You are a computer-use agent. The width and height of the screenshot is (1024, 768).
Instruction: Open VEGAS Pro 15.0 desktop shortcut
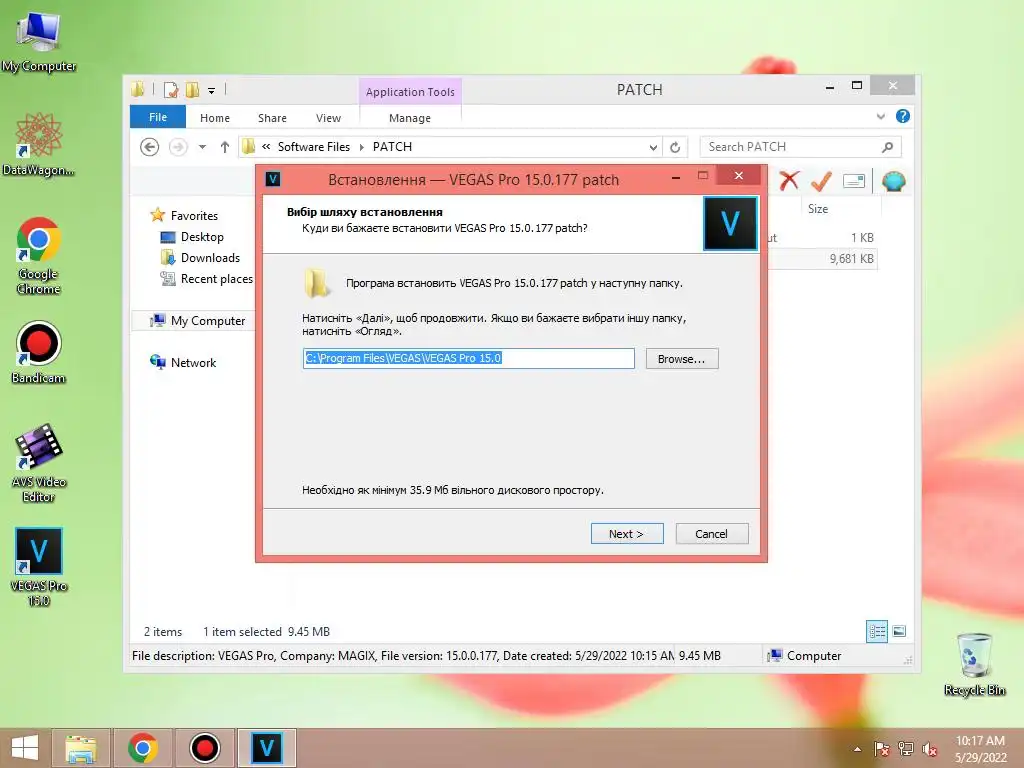click(x=39, y=566)
